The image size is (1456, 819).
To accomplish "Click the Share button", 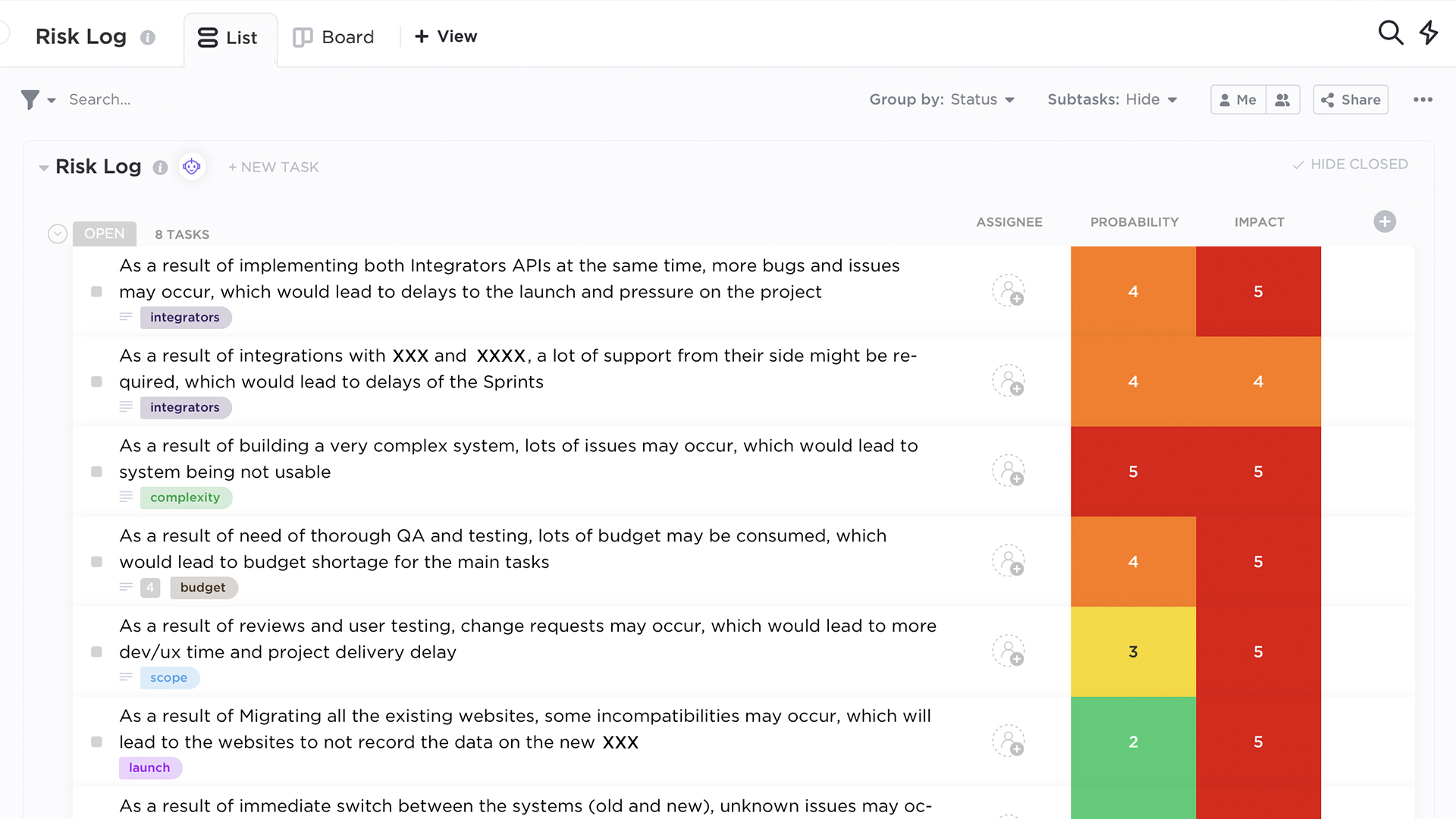I will (x=1351, y=99).
